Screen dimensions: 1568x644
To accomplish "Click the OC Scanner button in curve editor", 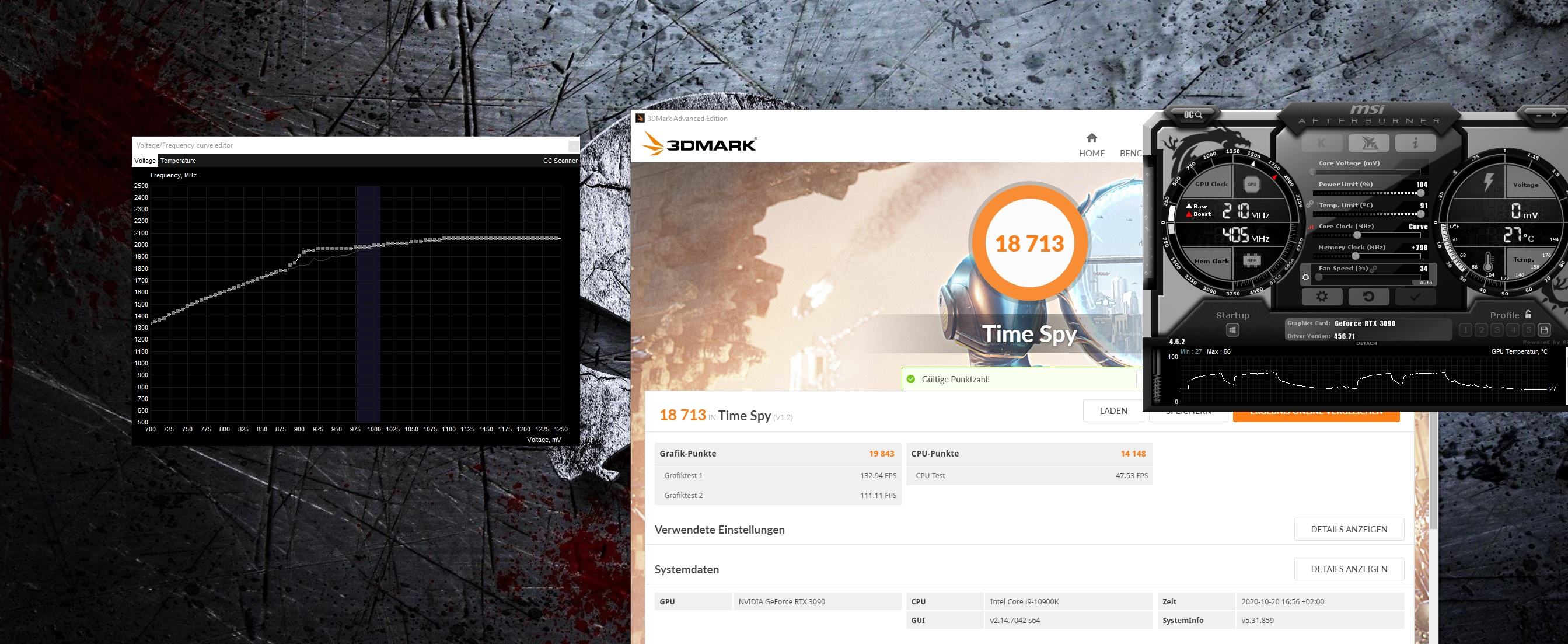I will (x=560, y=161).
